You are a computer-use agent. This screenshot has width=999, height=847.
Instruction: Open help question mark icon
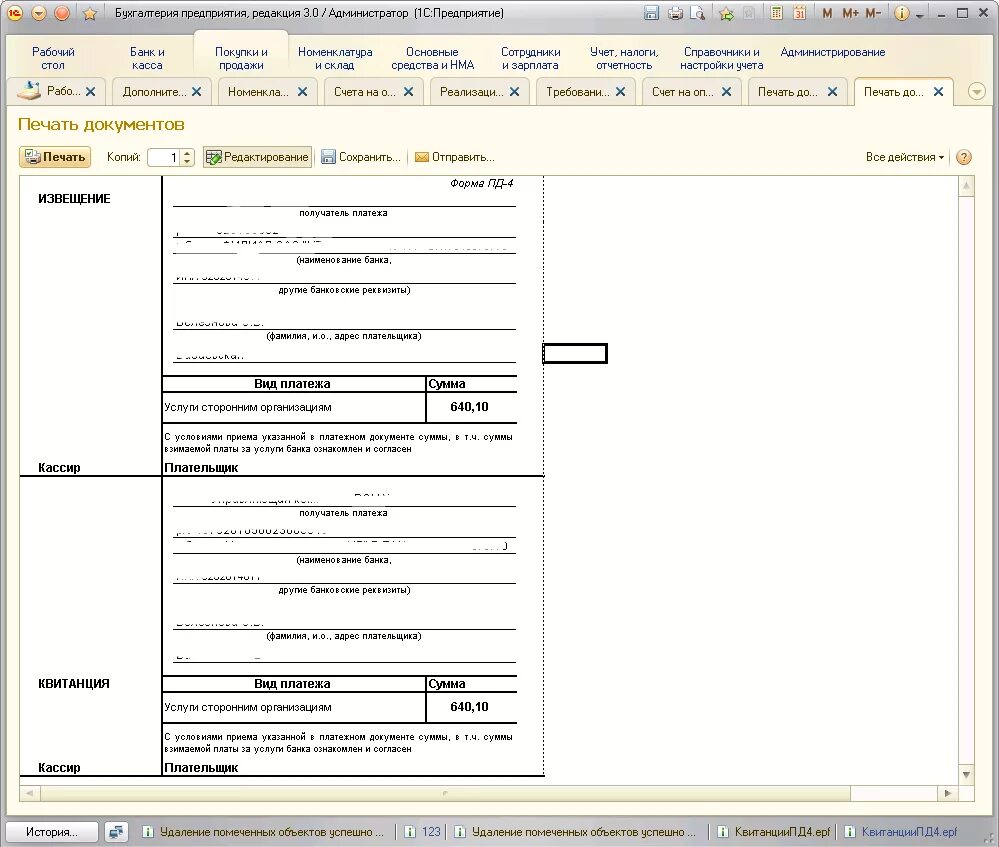pyautogui.click(x=964, y=157)
